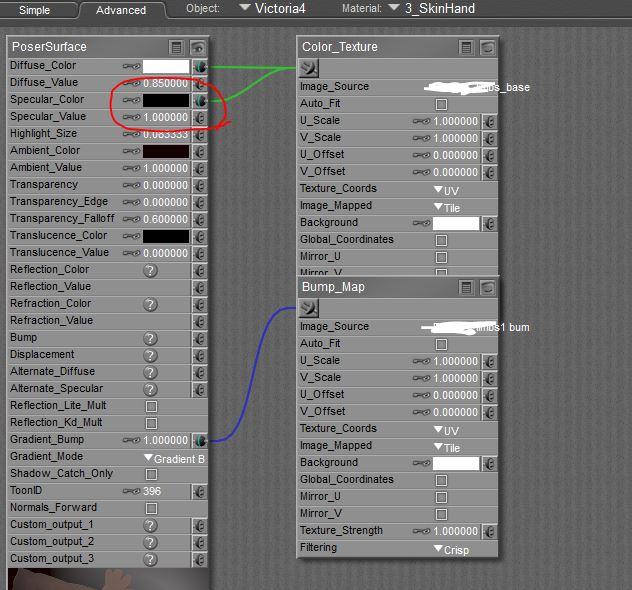Enable Reflection_Lite_Mult checkbox
This screenshot has width=632, height=590.
152,406
